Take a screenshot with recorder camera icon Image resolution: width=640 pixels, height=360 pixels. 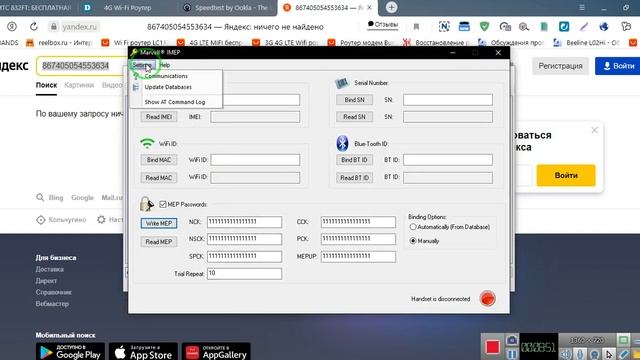(x=512, y=340)
